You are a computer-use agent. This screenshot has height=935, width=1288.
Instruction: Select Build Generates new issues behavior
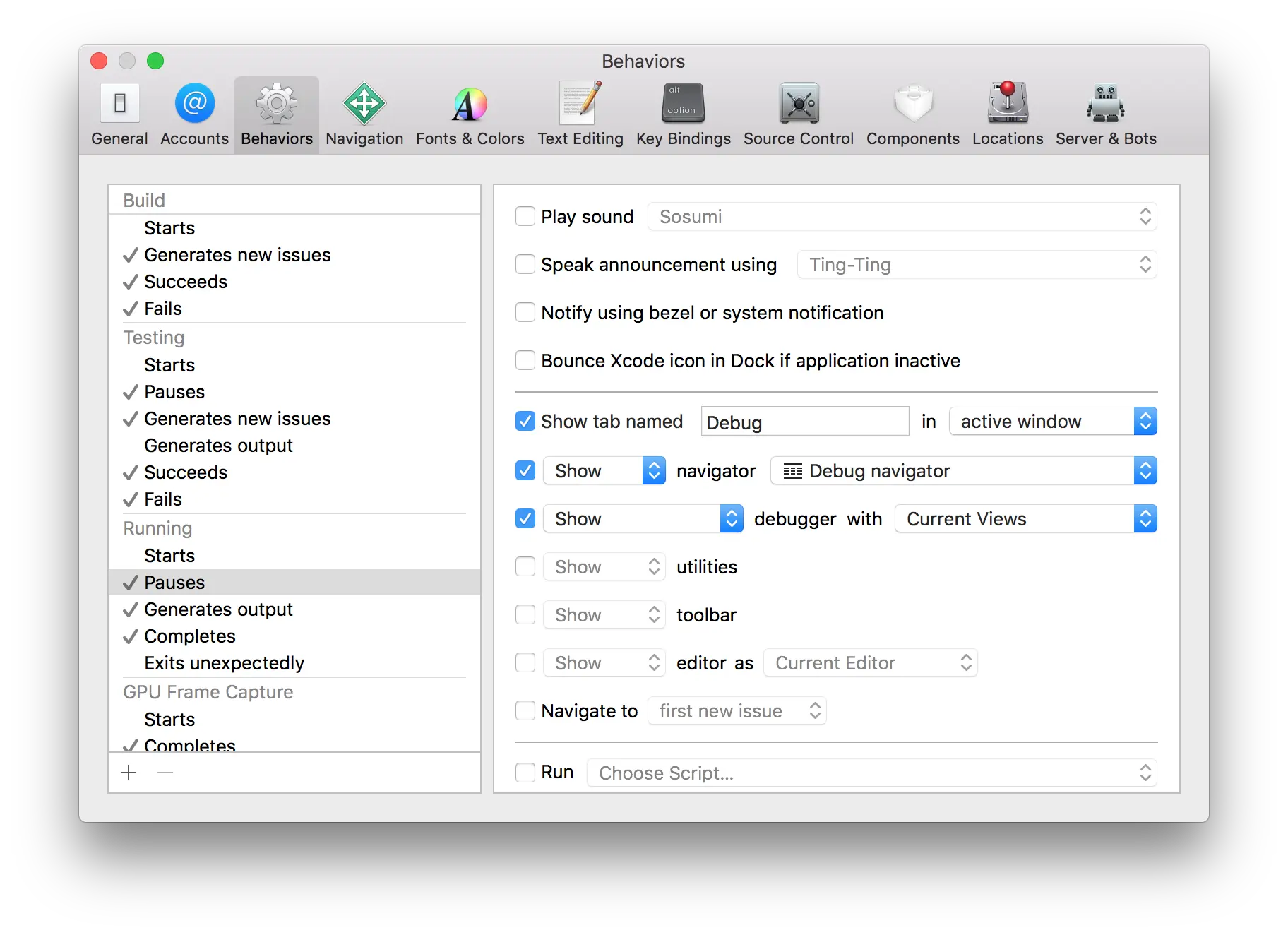(x=294, y=255)
